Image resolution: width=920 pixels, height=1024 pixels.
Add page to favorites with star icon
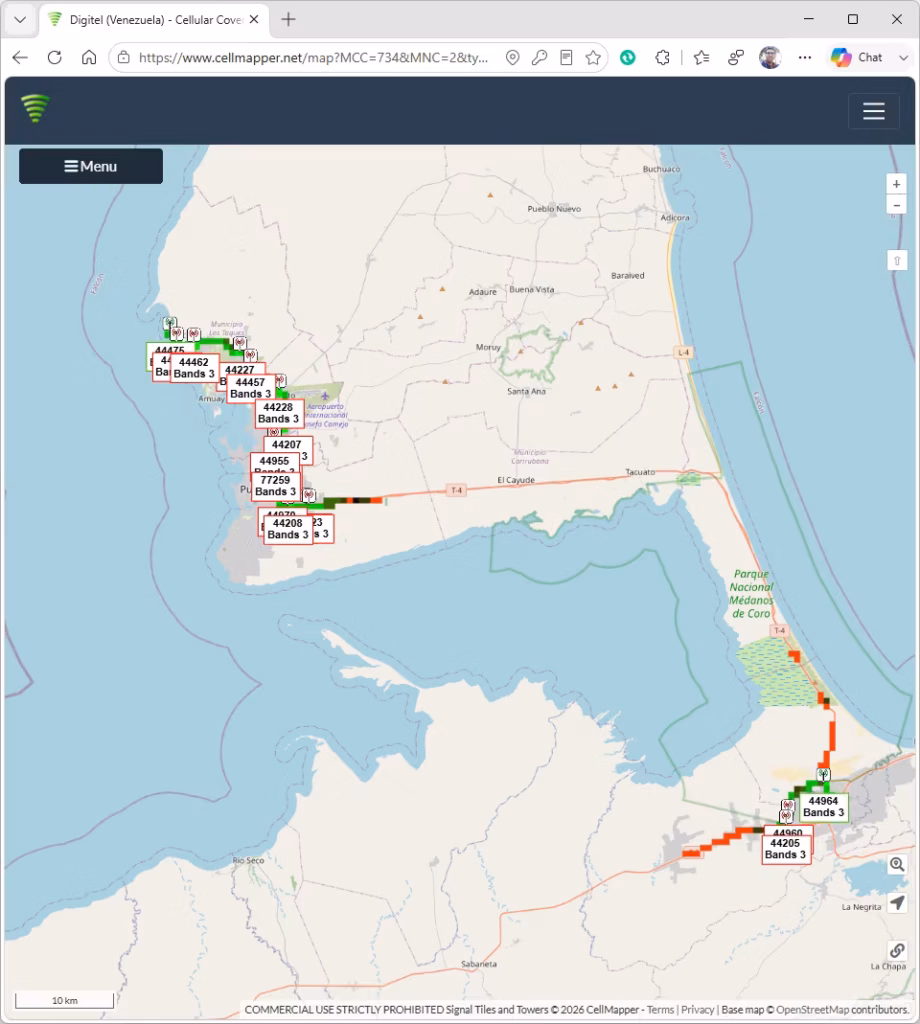593,57
